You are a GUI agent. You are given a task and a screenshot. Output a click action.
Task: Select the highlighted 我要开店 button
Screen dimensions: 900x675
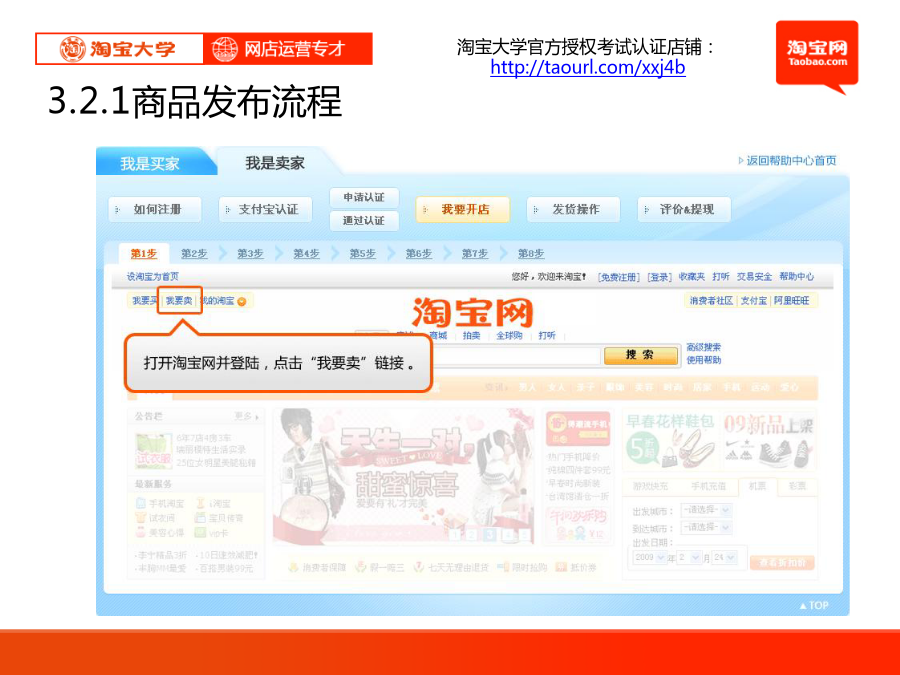pos(463,210)
